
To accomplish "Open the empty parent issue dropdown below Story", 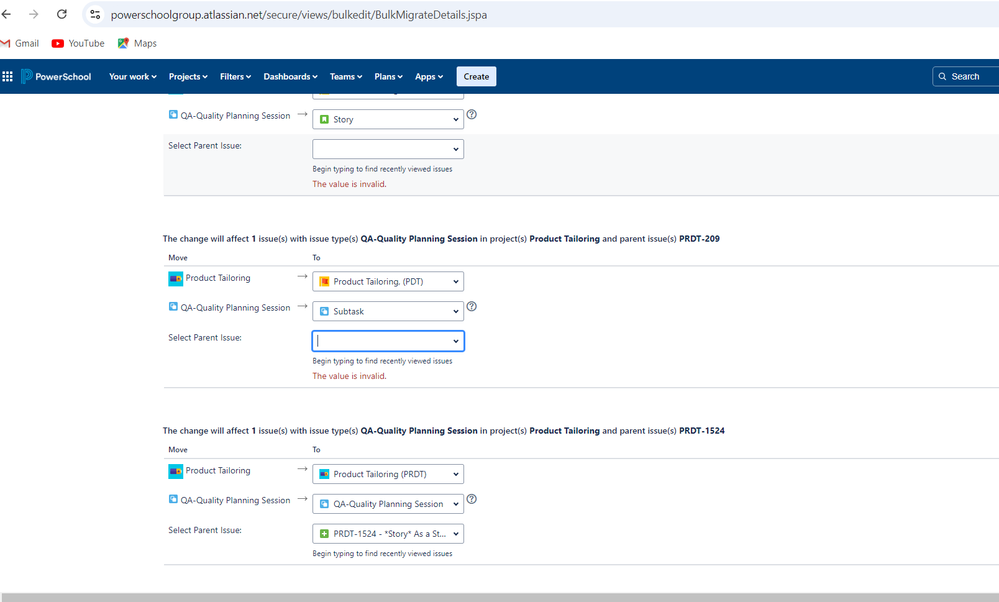I will [x=388, y=149].
